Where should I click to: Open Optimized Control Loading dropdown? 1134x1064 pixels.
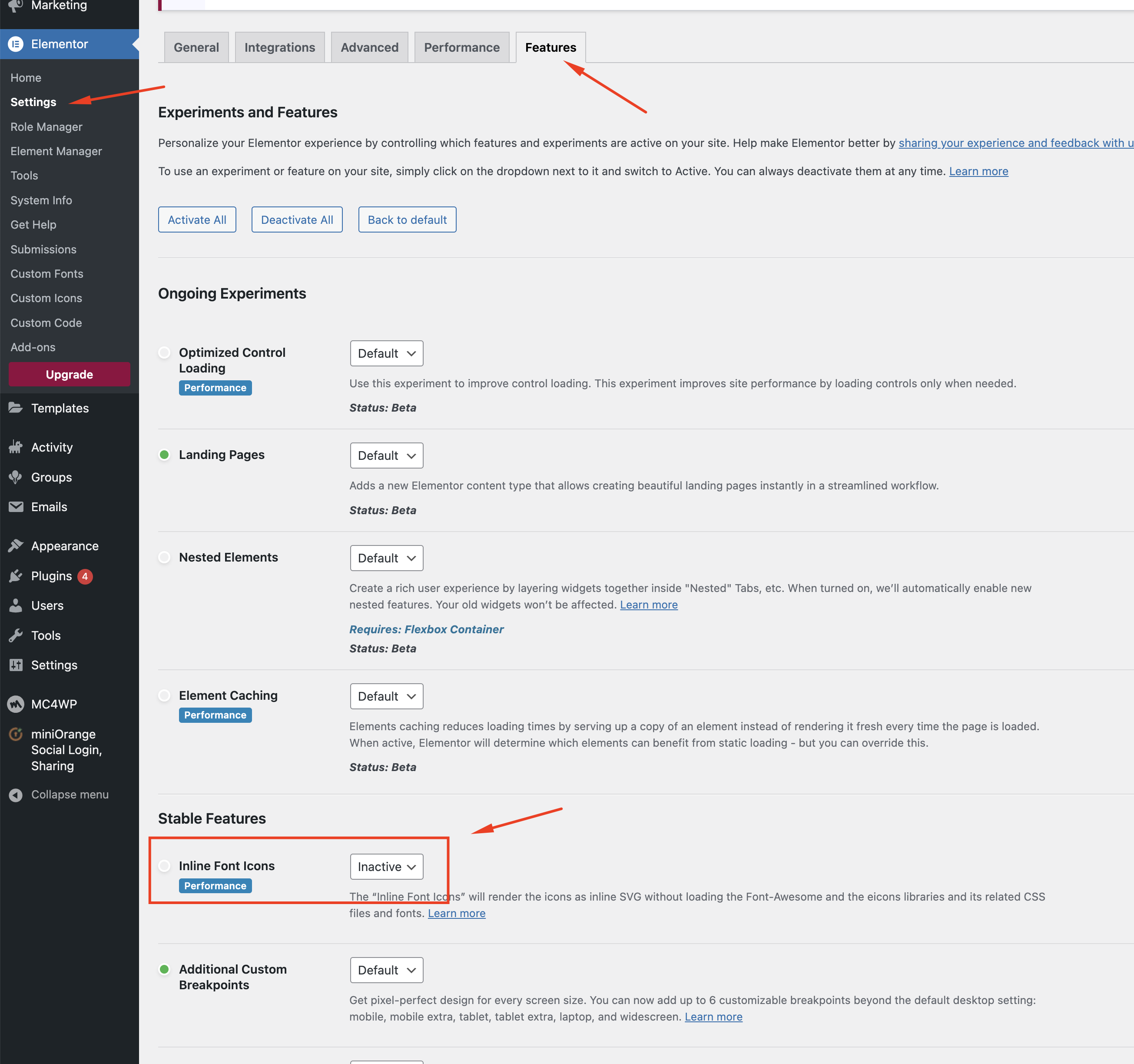coord(387,354)
